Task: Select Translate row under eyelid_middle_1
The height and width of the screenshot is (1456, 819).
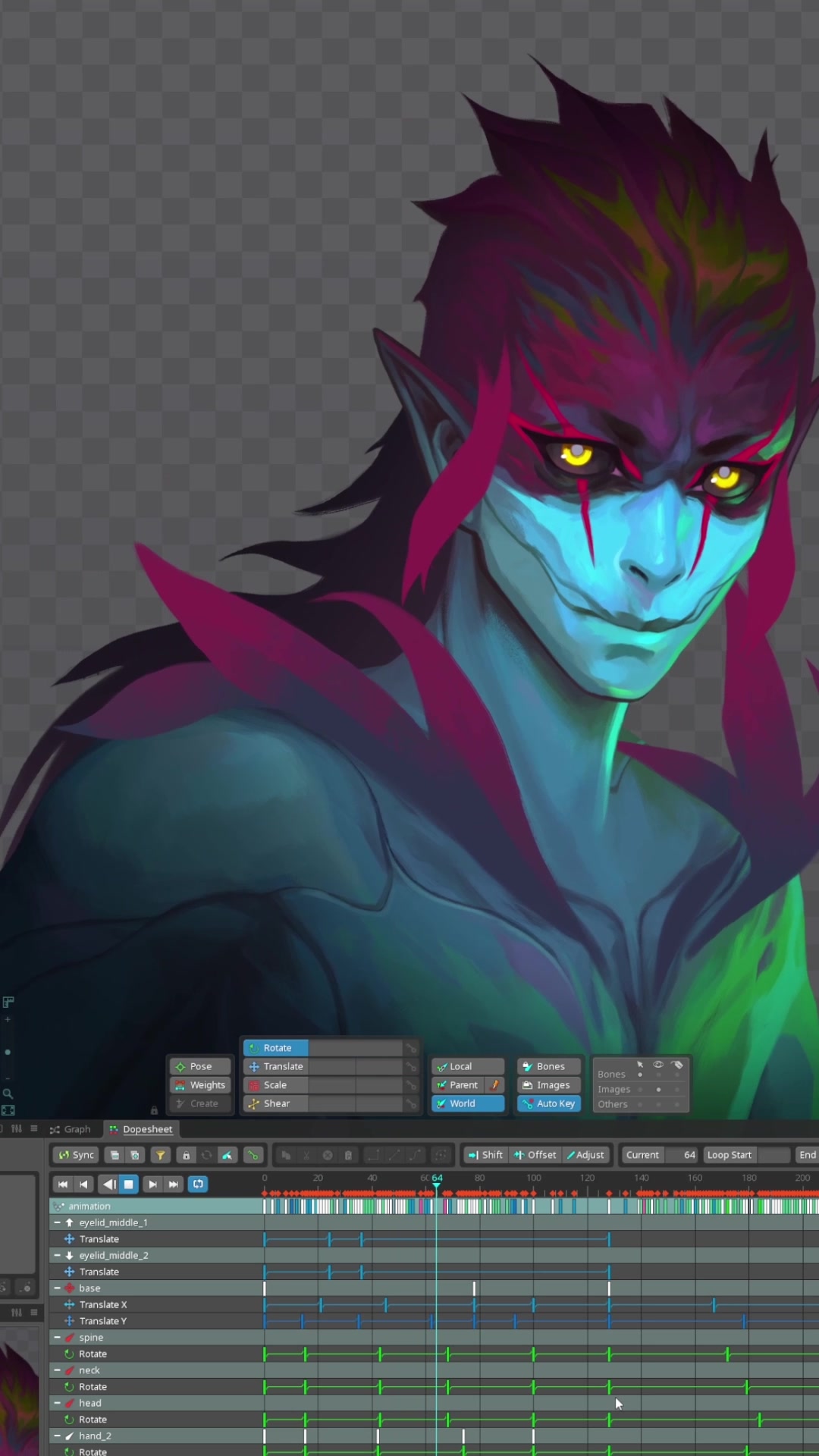Action: tap(156, 1238)
